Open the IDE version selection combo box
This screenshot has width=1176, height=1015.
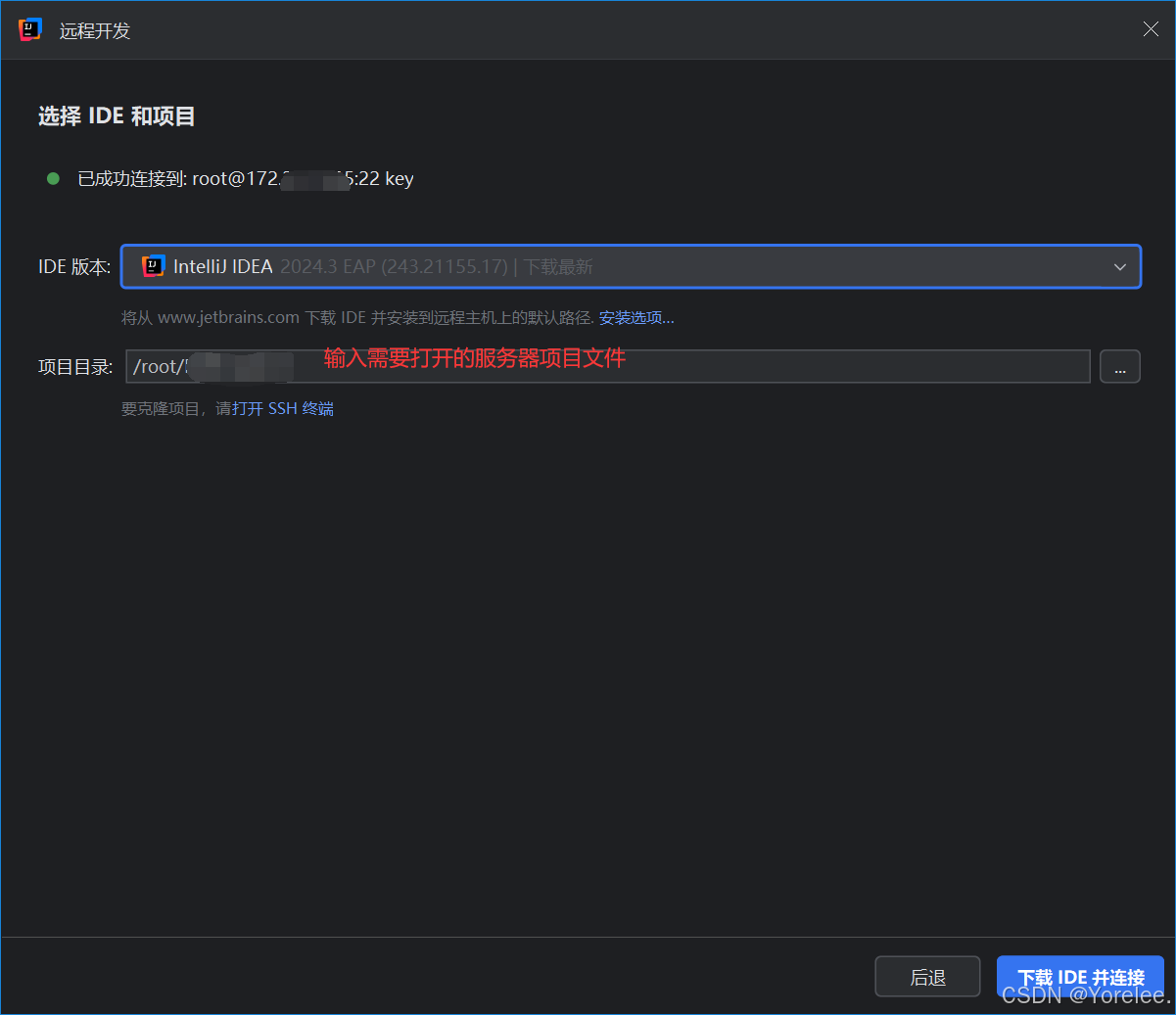pyautogui.click(x=631, y=265)
